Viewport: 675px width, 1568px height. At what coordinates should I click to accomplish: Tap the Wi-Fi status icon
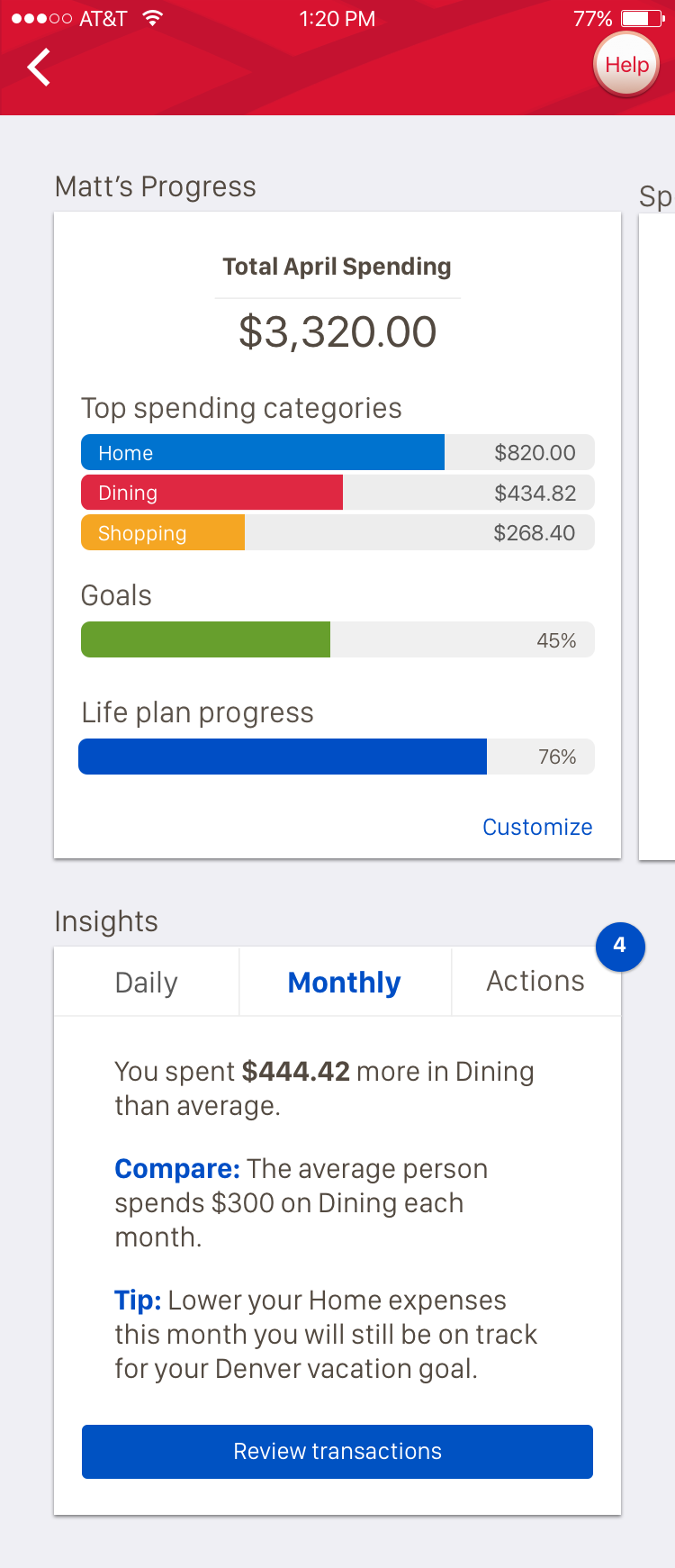(153, 18)
